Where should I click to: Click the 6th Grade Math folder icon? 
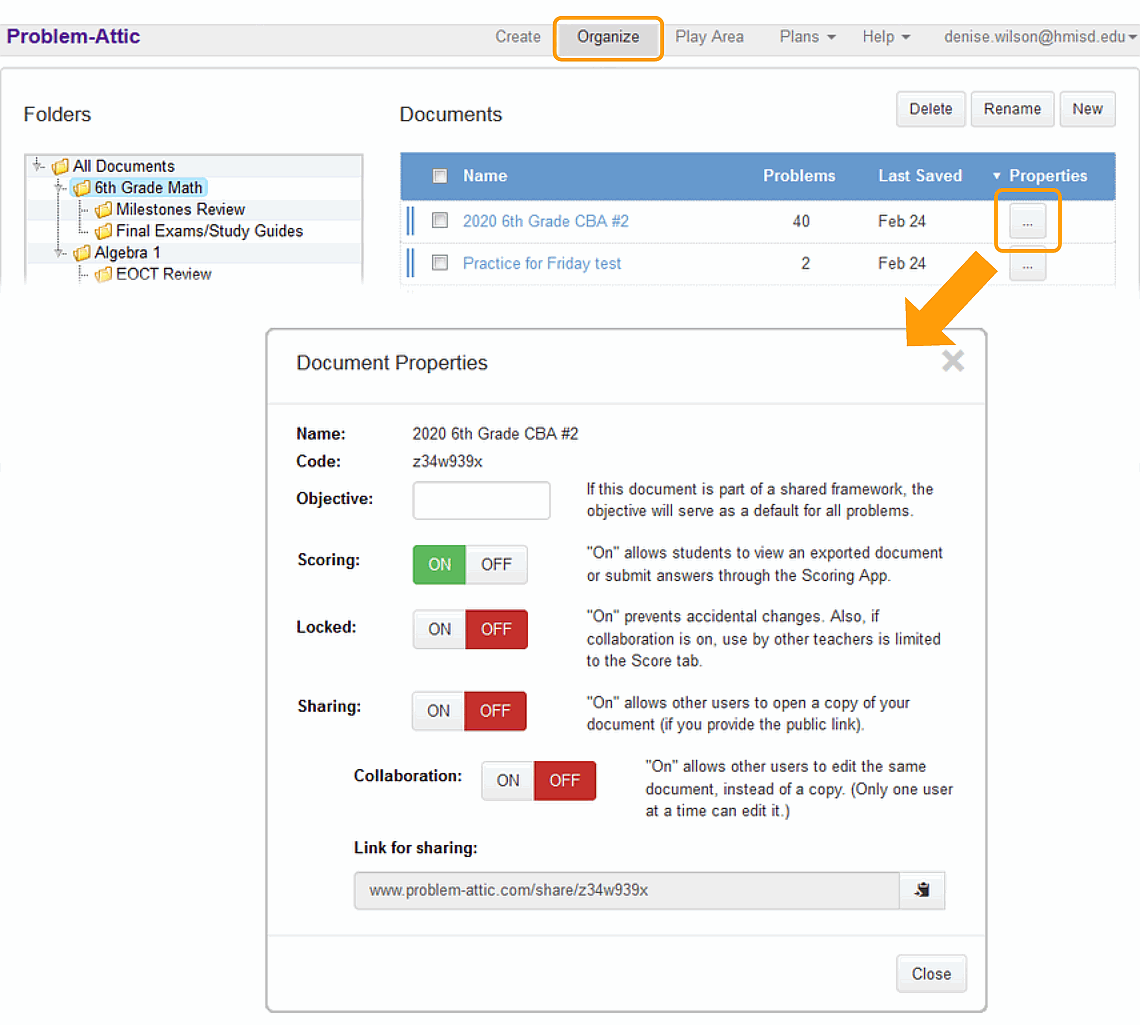click(82, 188)
